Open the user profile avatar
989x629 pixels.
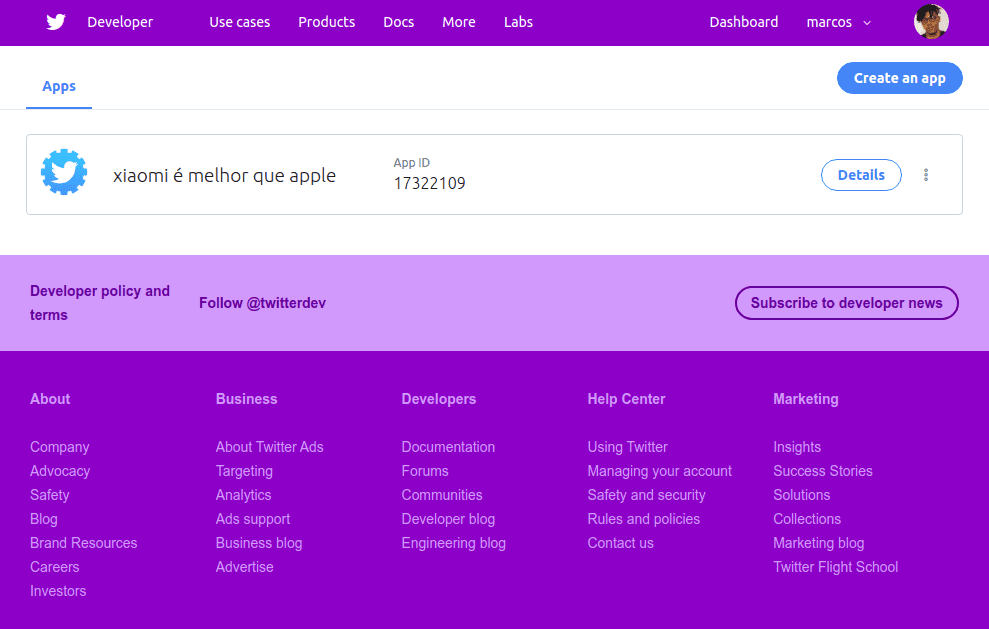pos(931,22)
